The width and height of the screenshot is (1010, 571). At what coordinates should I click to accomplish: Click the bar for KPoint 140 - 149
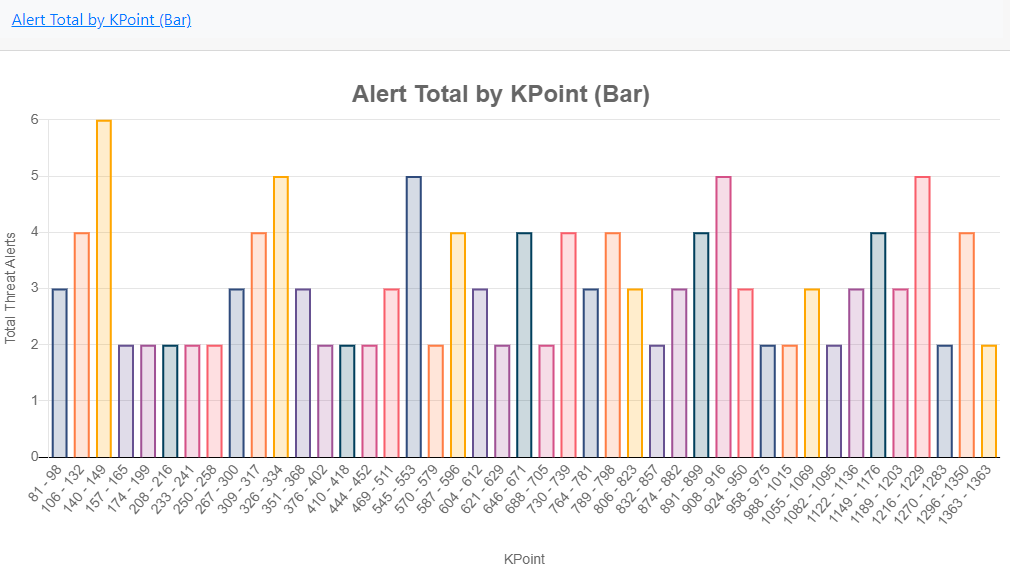104,288
